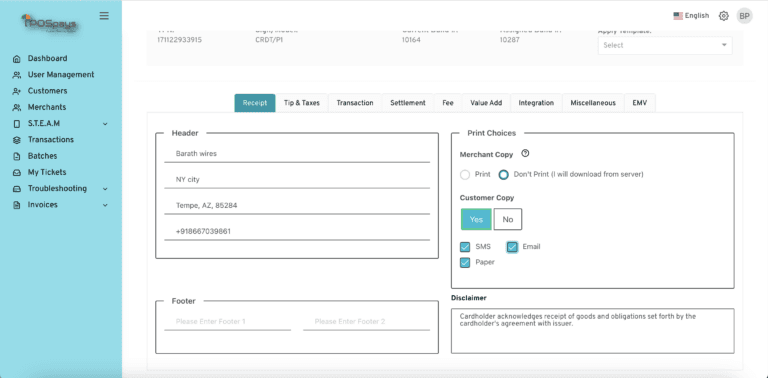
Task: Click the Transactions layers icon
Action: [17, 140]
